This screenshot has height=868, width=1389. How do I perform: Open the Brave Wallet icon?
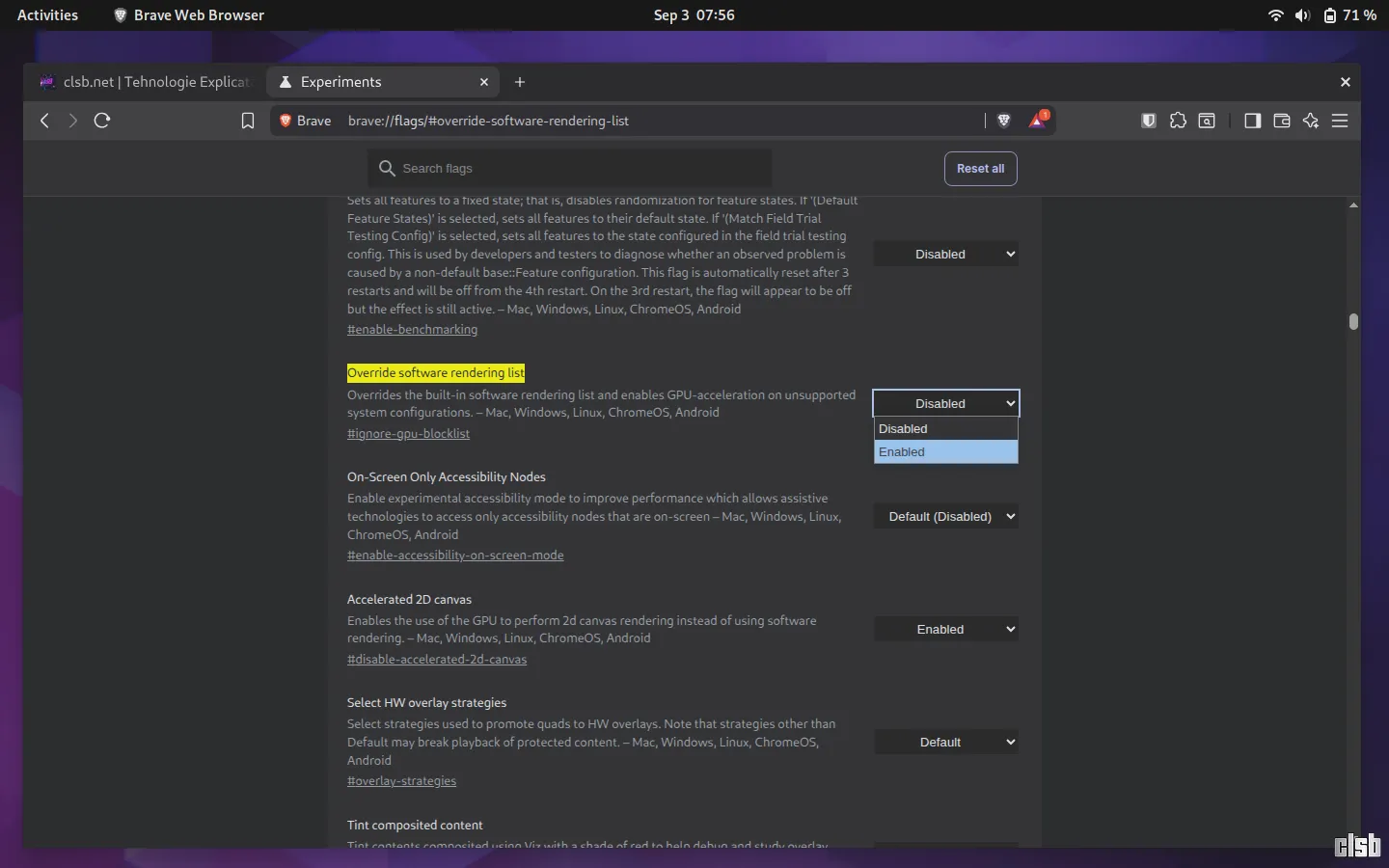click(x=1282, y=121)
